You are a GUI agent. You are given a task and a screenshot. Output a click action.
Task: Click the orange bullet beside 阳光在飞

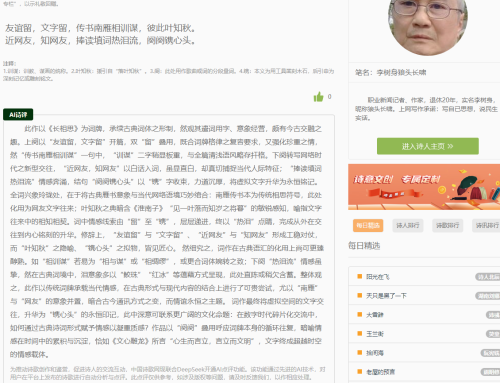360,276
